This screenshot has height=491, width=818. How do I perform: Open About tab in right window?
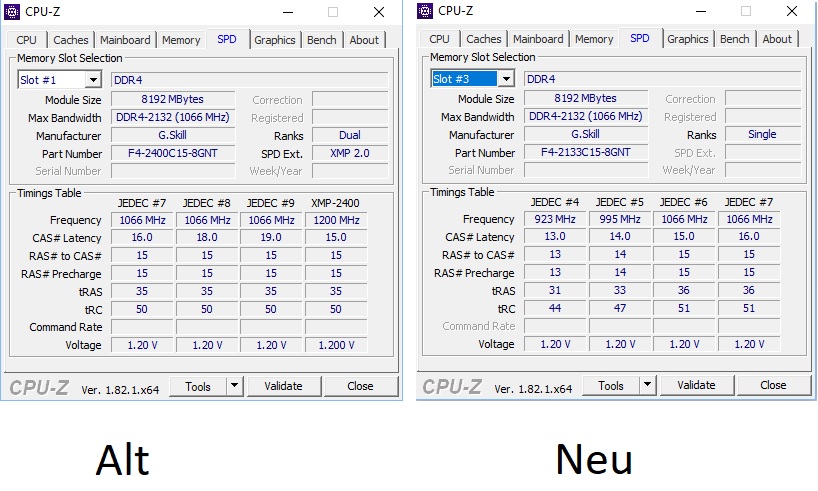click(777, 39)
